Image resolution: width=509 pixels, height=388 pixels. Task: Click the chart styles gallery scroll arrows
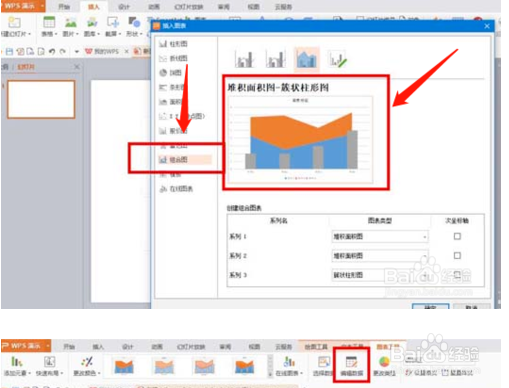click(270, 366)
